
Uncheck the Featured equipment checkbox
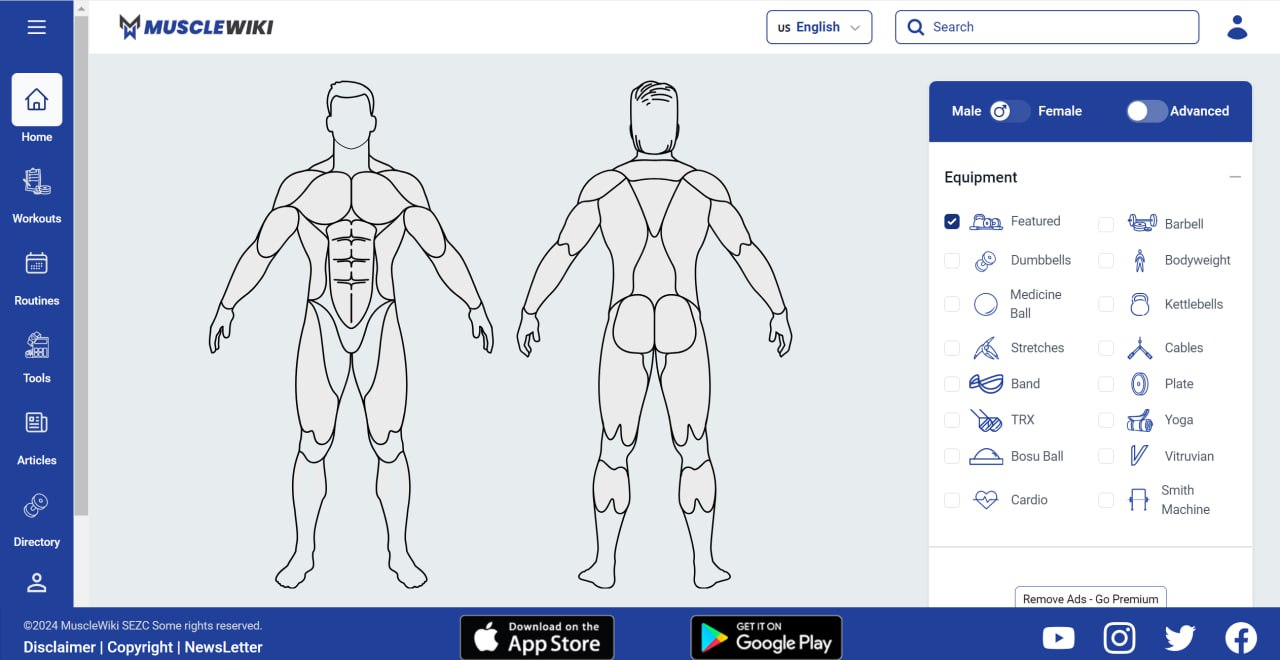(952, 221)
